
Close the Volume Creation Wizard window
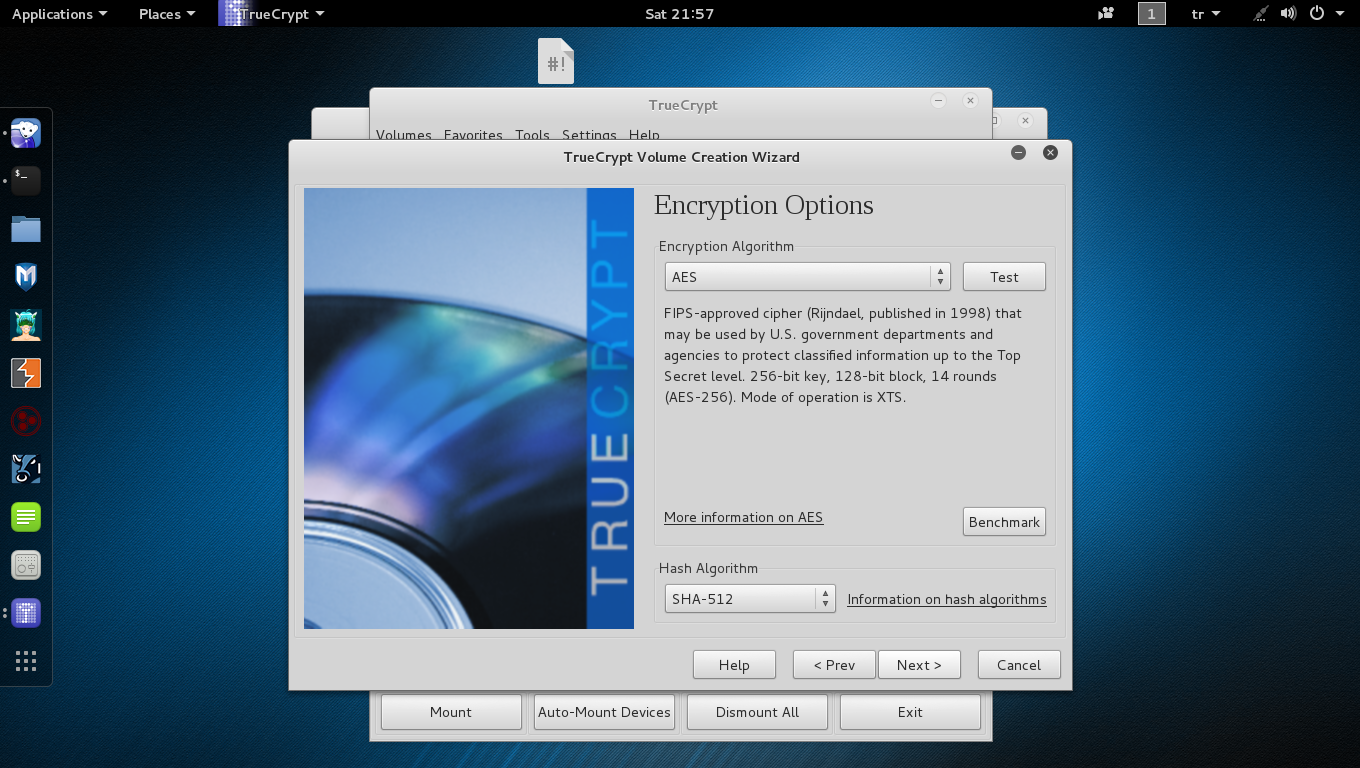(1050, 153)
